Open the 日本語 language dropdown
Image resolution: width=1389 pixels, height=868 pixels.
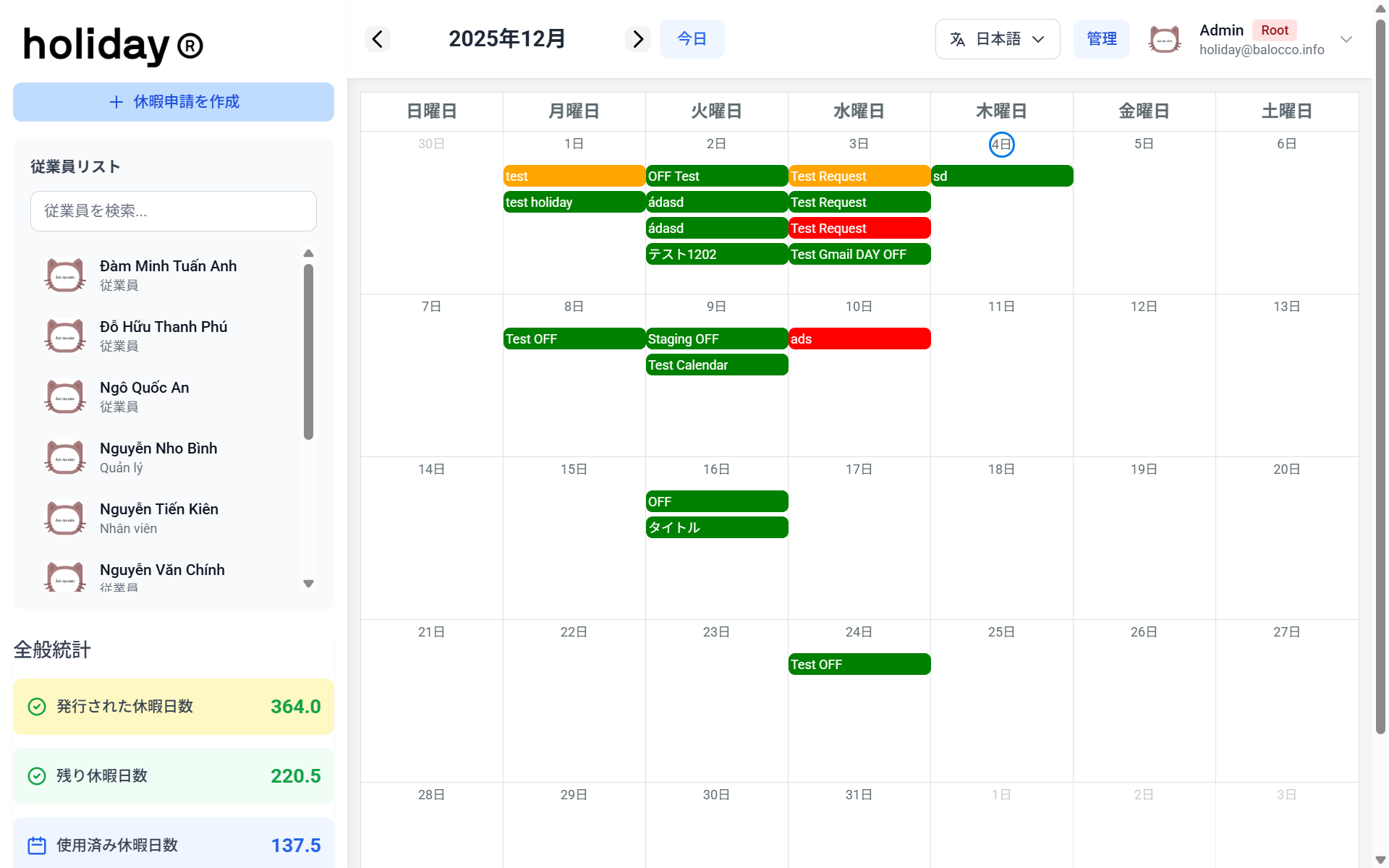[x=997, y=39]
